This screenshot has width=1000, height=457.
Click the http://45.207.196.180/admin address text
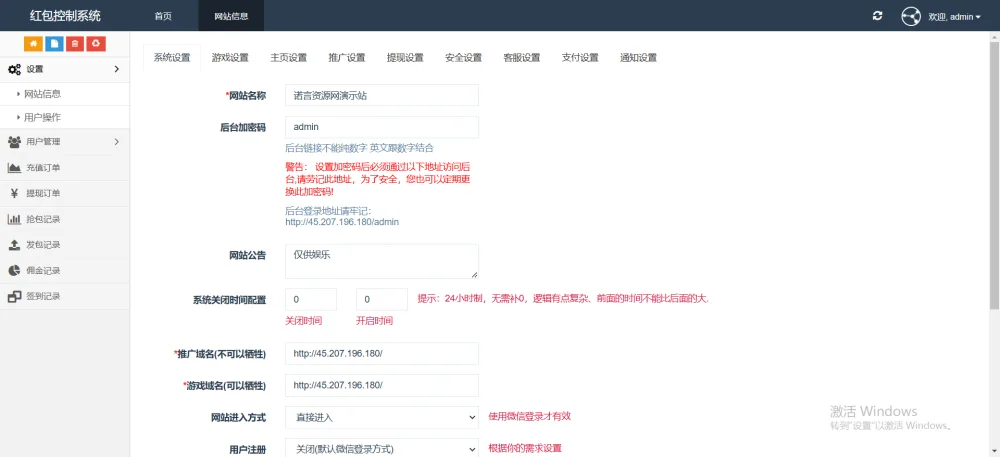[x=342, y=222]
